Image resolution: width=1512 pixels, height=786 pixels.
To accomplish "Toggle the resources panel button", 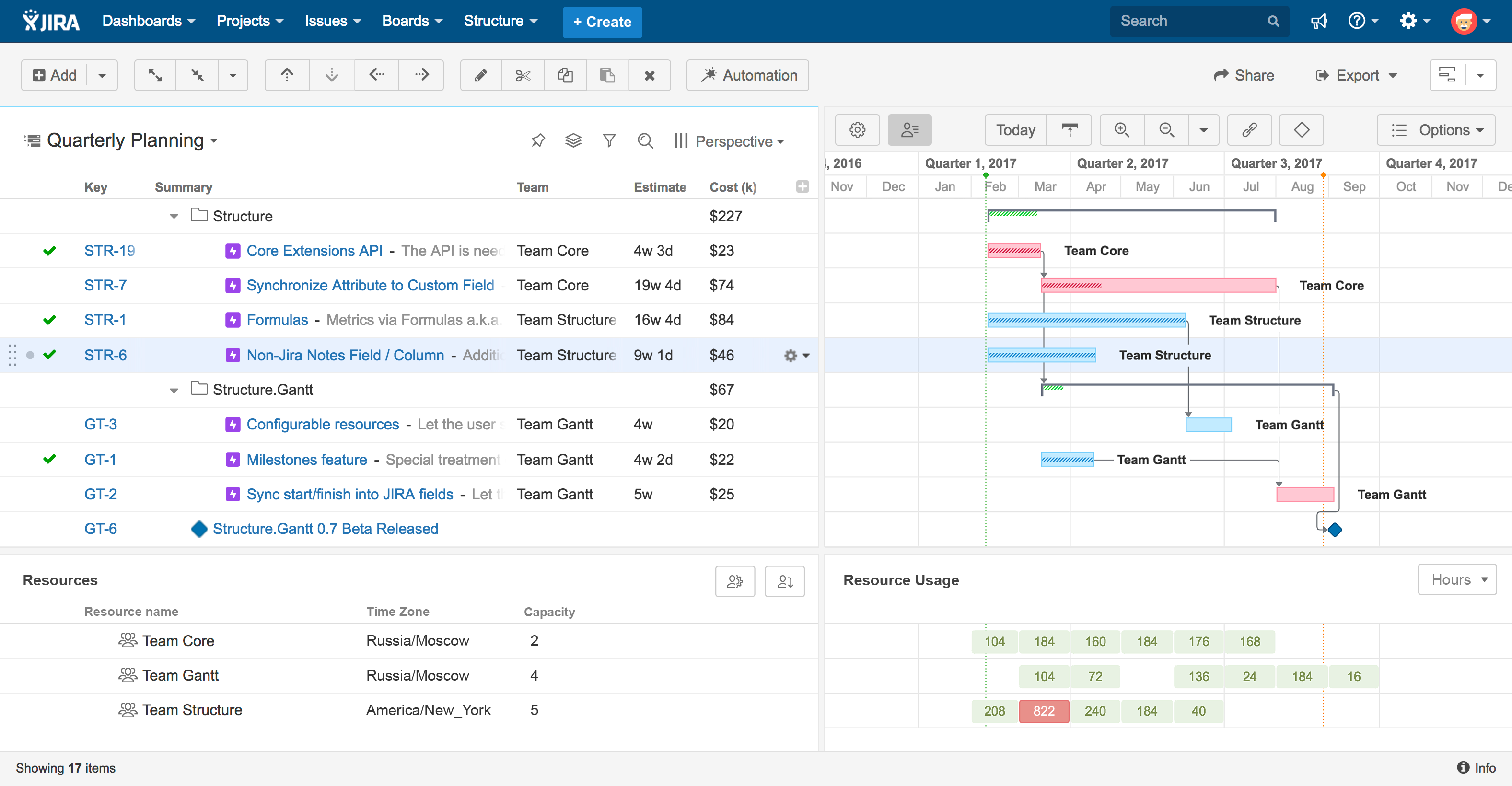I will (x=910, y=130).
